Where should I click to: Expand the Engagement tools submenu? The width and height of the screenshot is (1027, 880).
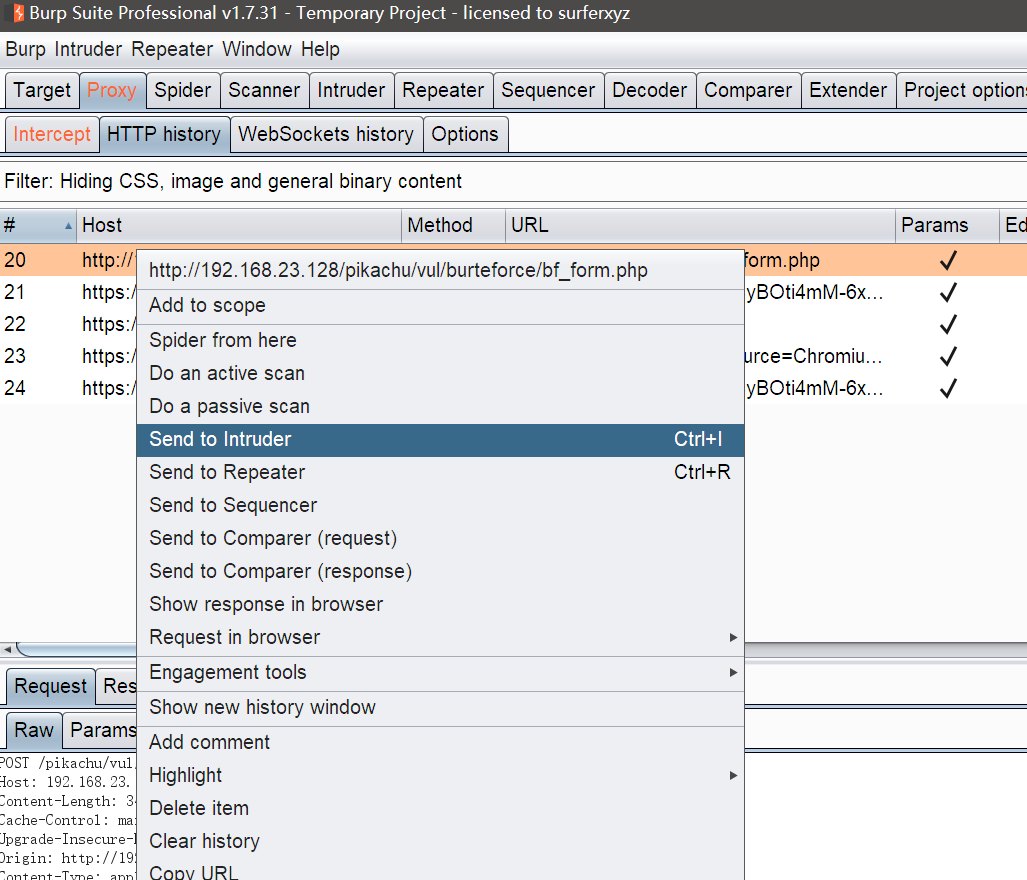pos(440,672)
